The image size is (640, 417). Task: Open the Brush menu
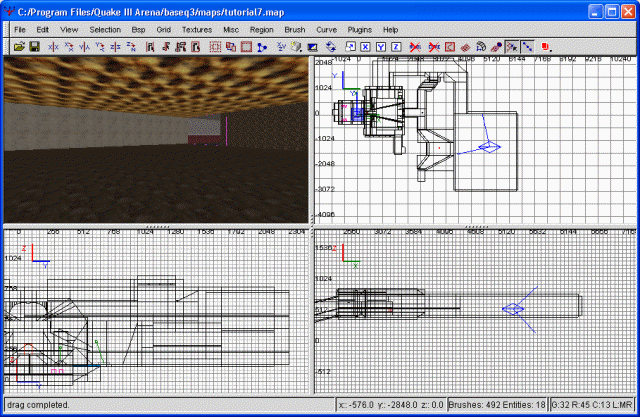pyautogui.click(x=295, y=30)
